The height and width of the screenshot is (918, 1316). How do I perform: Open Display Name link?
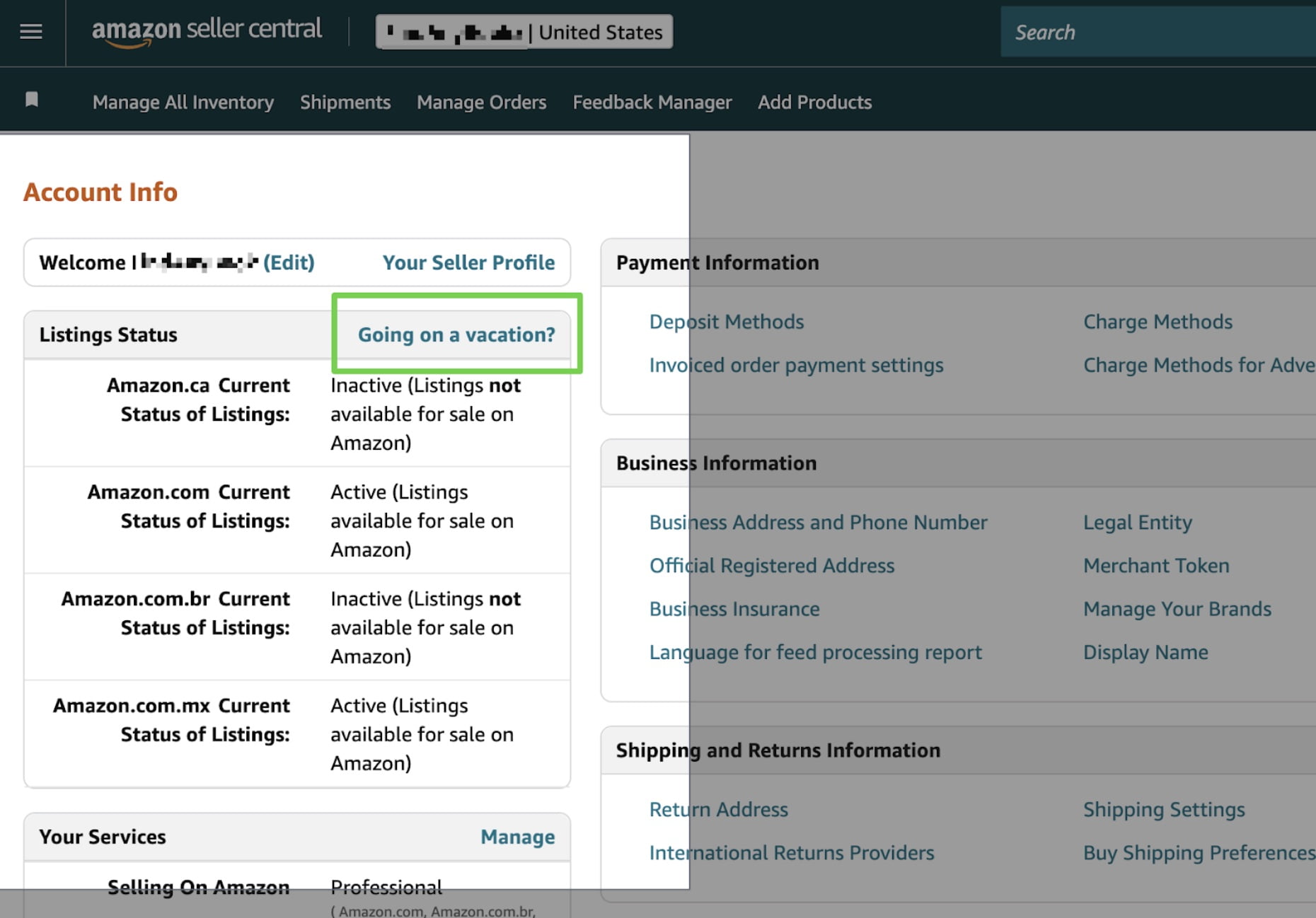pos(1146,652)
